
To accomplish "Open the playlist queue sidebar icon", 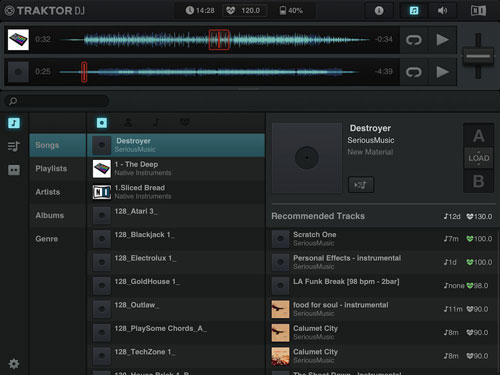I will pos(14,146).
